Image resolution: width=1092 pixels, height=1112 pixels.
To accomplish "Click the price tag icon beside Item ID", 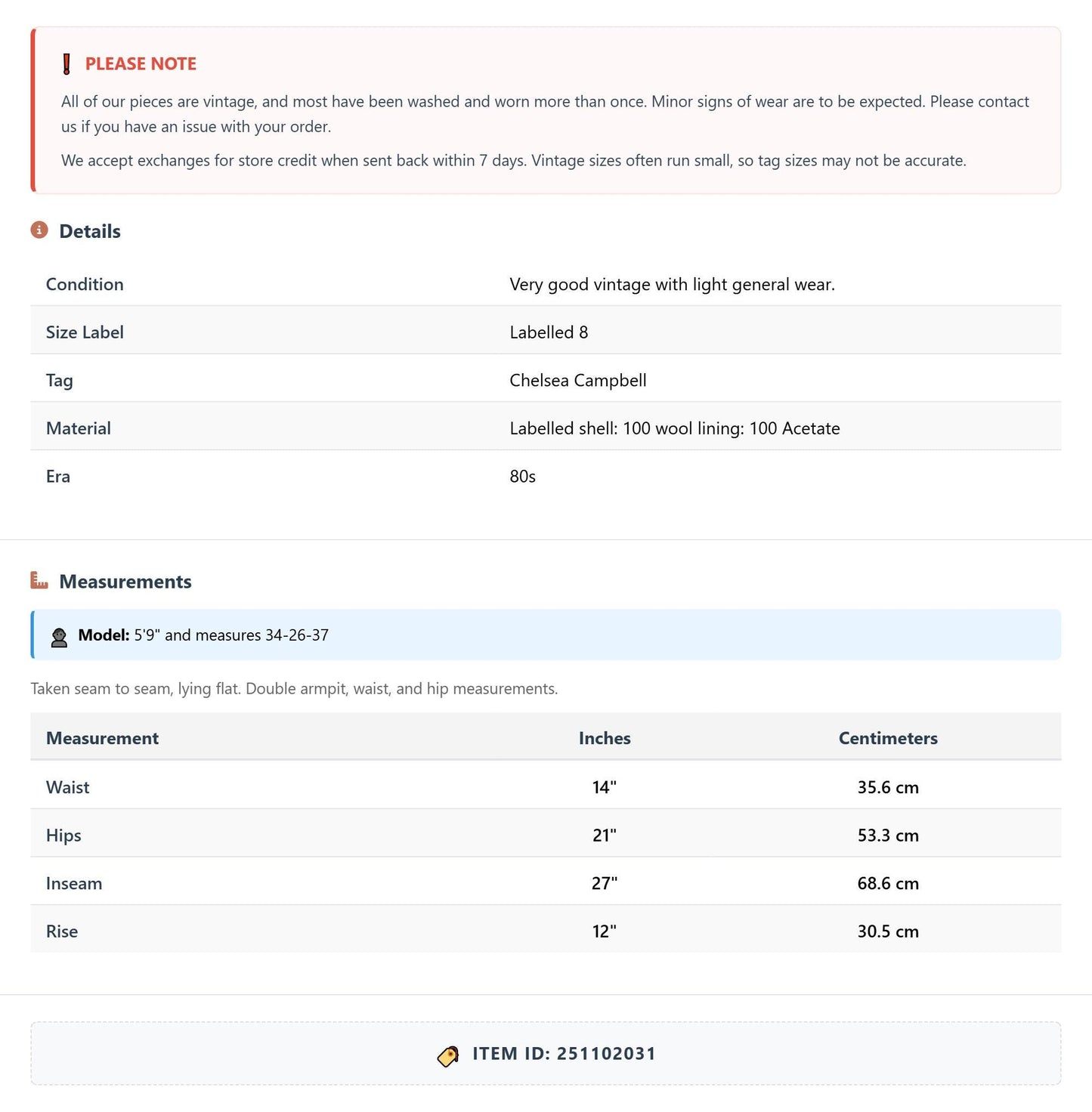I will [448, 1055].
